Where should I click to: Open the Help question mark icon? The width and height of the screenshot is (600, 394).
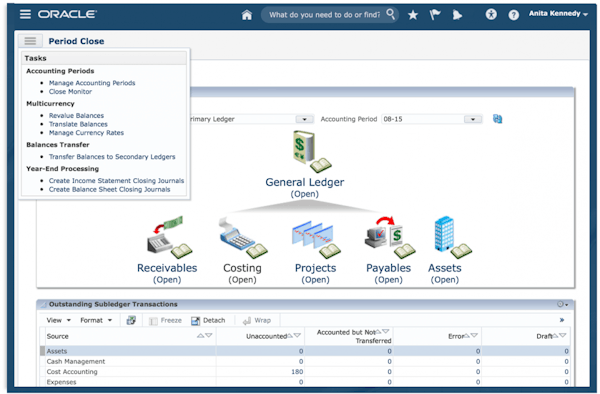coord(514,15)
